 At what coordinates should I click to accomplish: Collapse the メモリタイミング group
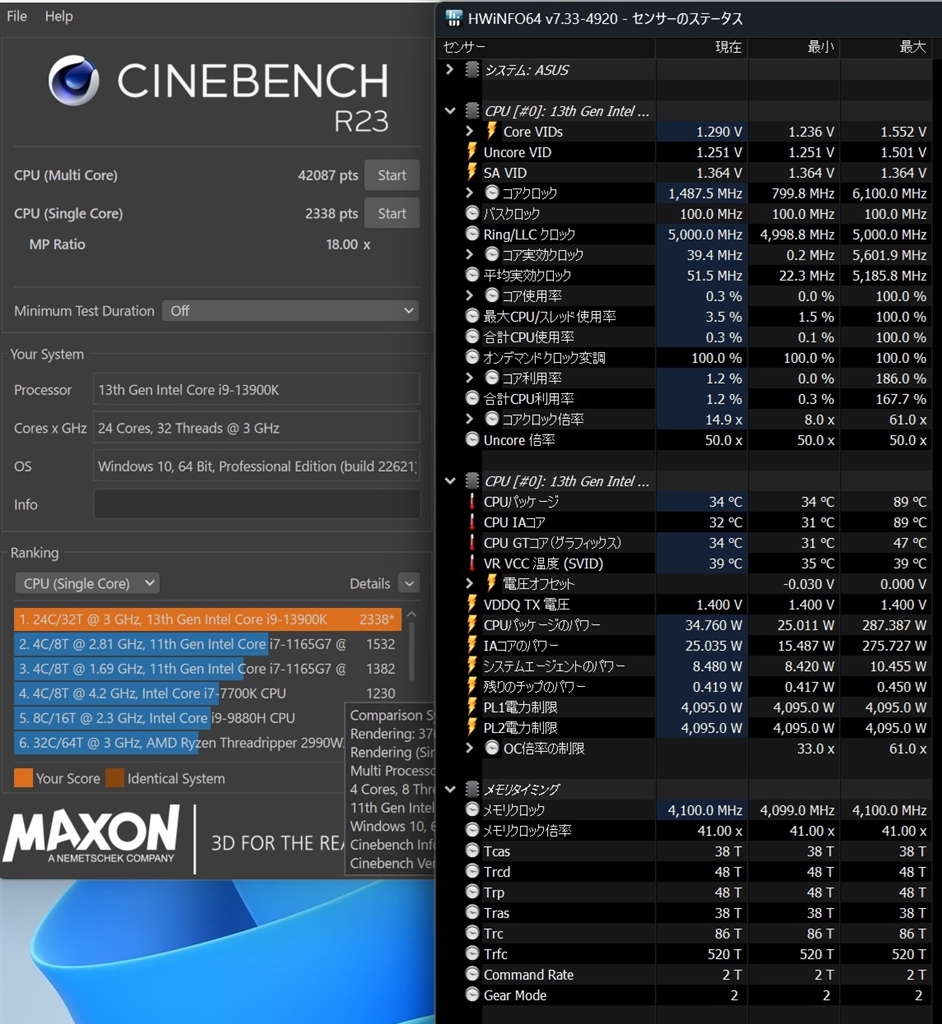pyautogui.click(x=449, y=789)
